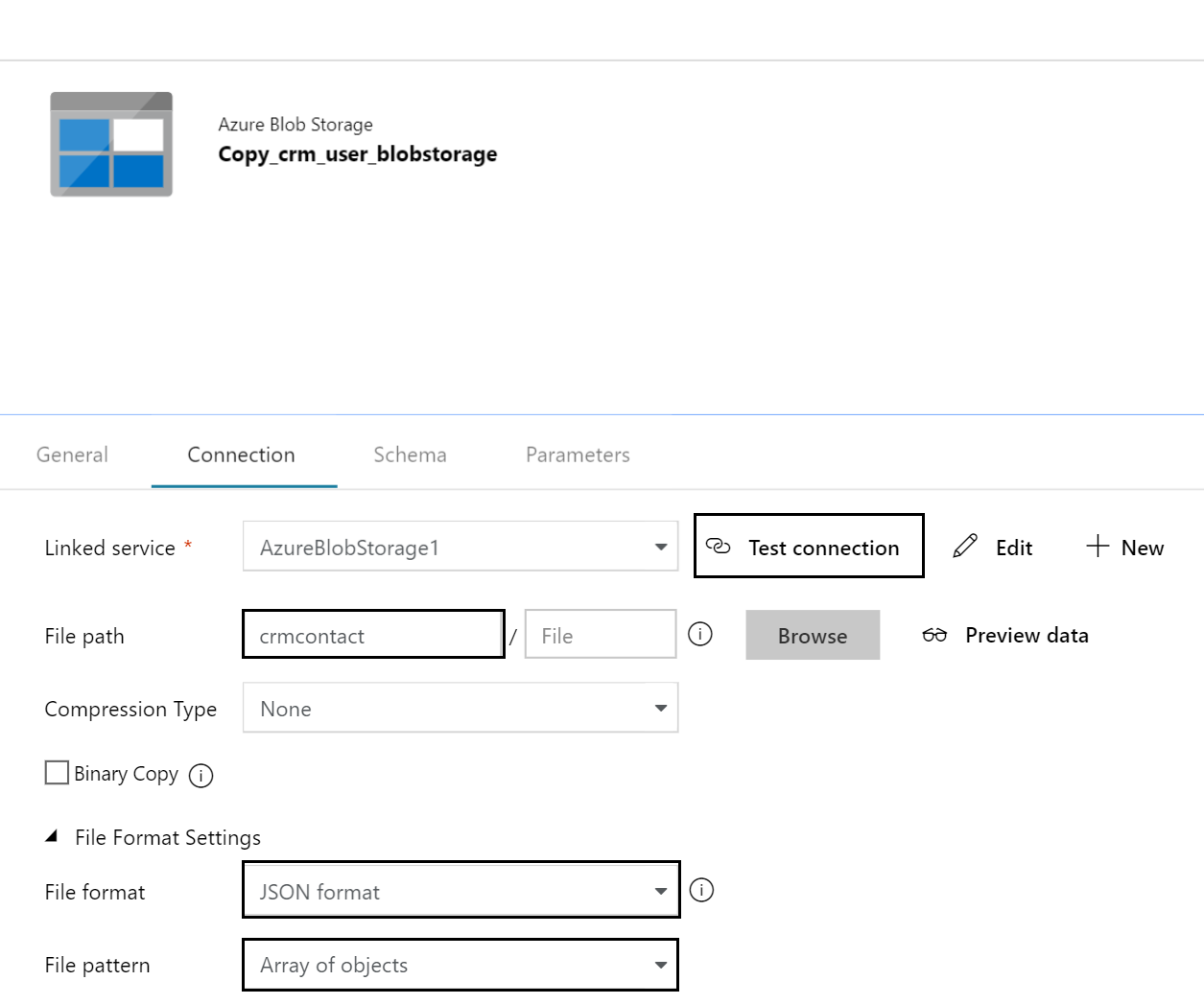Click the File Format Settings heading
Image resolution: width=1204 pixels, height=1004 pixels.
[168, 837]
